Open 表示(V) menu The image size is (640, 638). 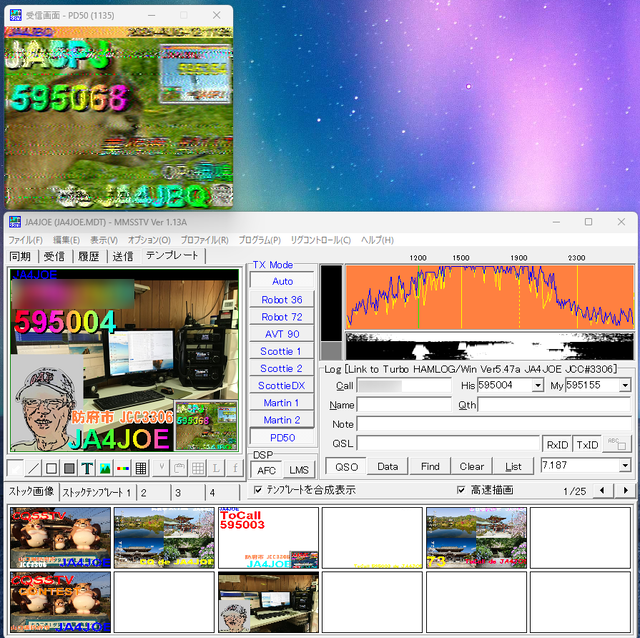tap(104, 240)
